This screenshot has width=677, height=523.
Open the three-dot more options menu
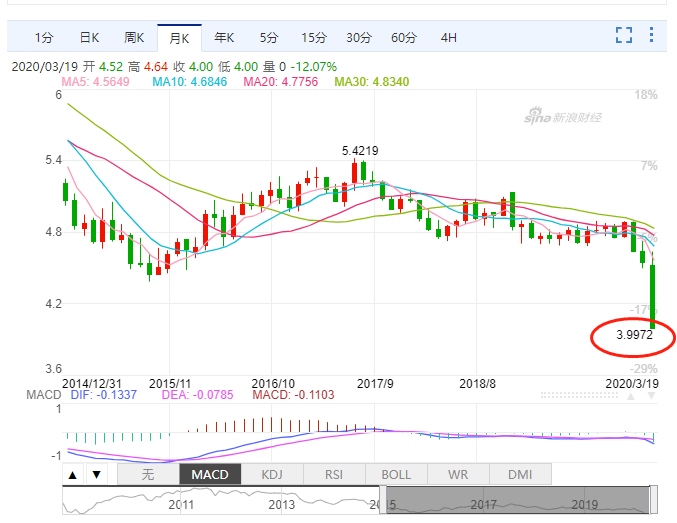653,36
